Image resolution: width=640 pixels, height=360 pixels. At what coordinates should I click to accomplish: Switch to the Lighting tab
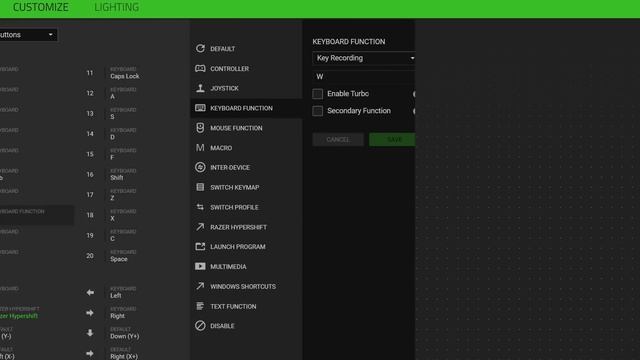(x=117, y=7)
